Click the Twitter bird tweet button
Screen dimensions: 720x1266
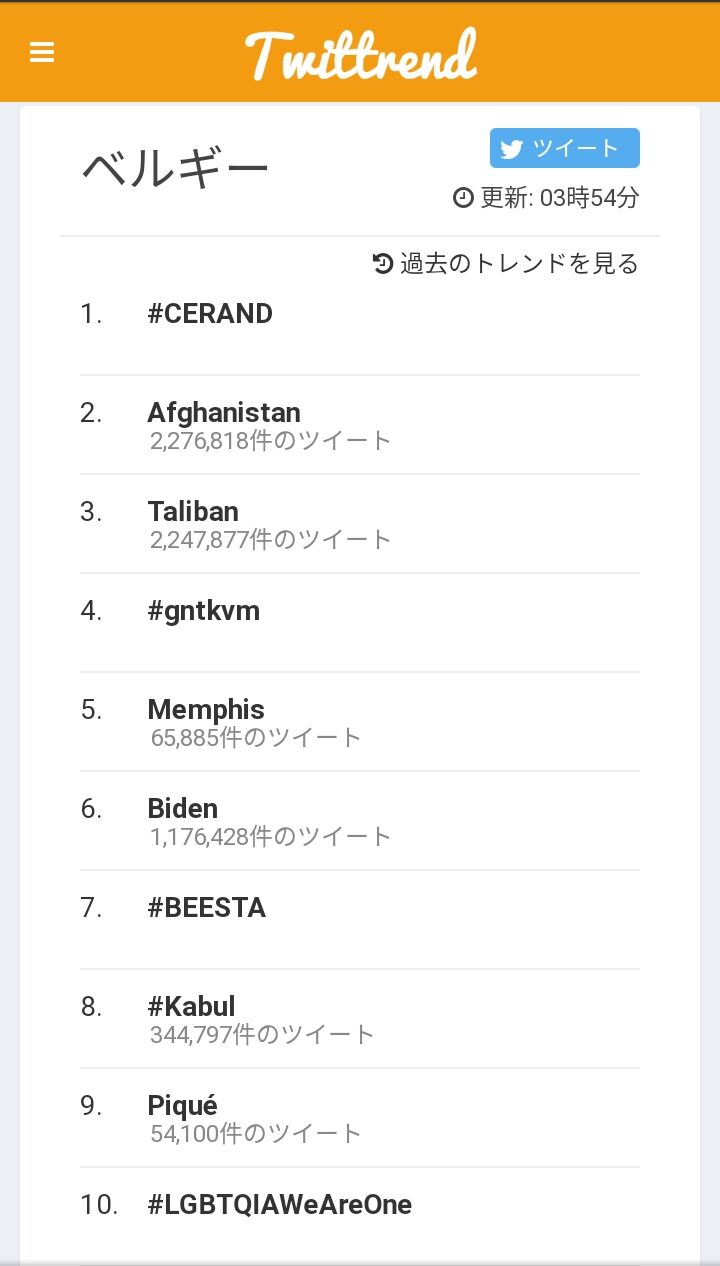(x=564, y=148)
